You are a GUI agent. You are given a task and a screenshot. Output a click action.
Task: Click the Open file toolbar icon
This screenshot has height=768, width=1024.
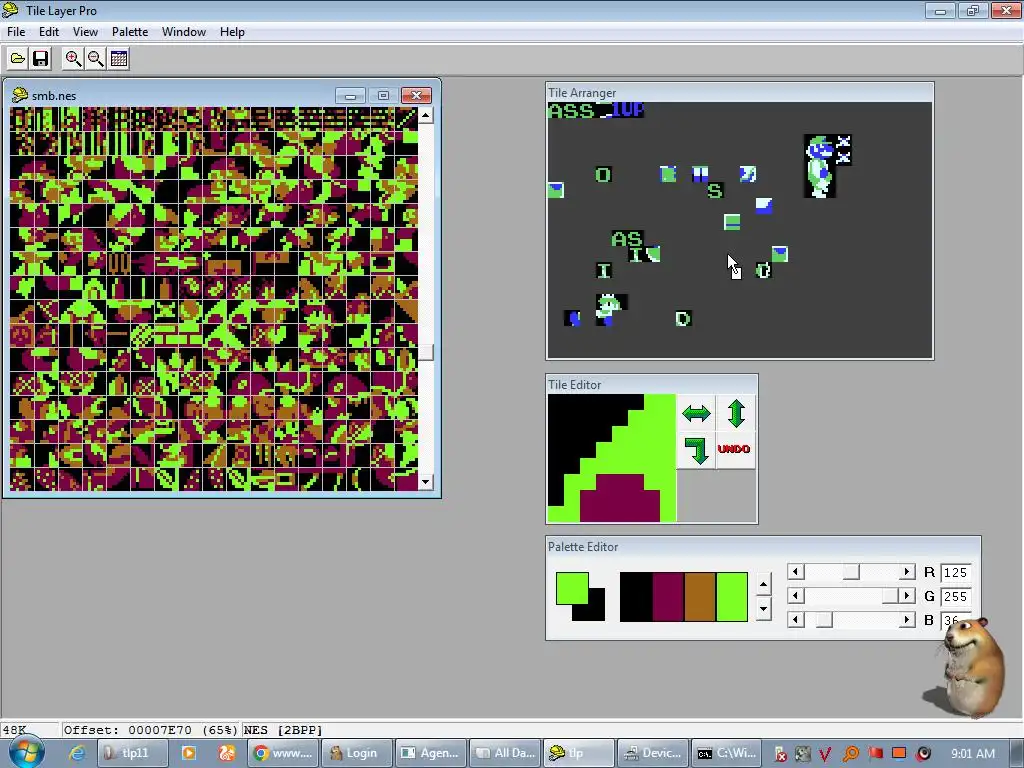tap(18, 59)
